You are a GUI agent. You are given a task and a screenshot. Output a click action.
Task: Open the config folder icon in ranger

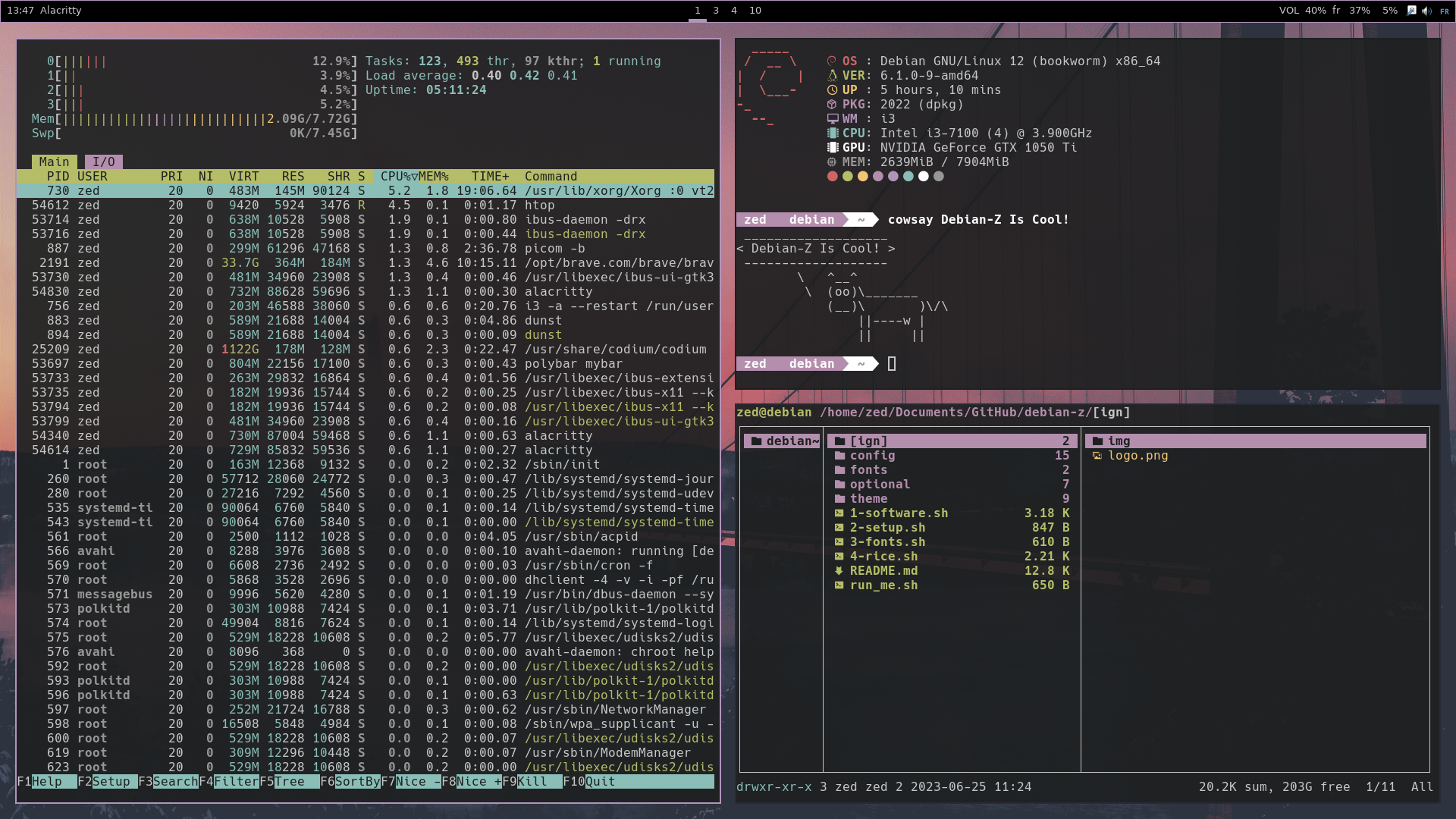(842, 456)
